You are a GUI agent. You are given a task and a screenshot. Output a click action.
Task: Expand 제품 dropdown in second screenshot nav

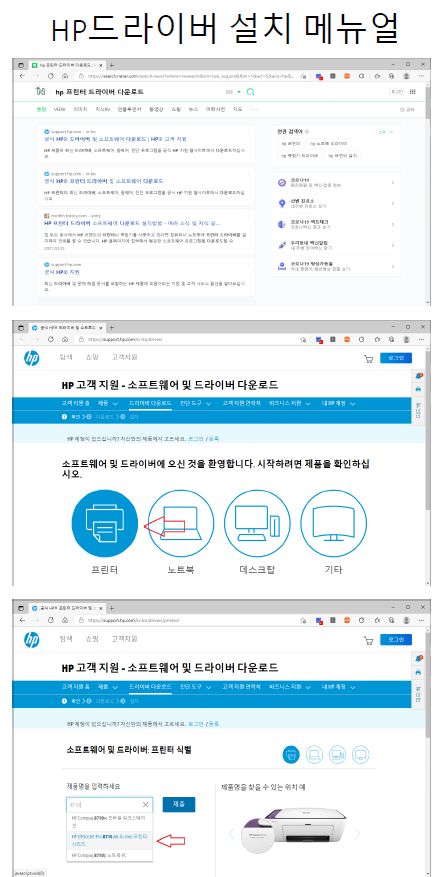point(108,403)
